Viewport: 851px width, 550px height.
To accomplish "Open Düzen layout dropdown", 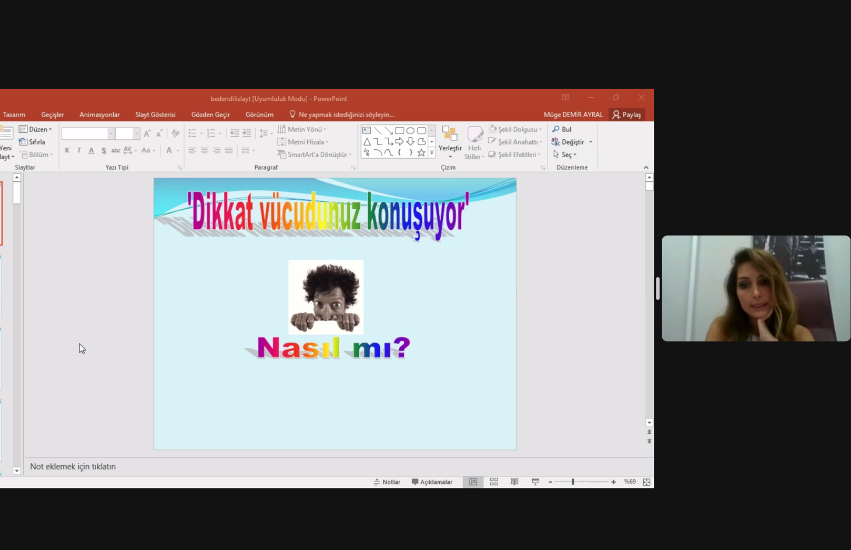I will pos(36,129).
